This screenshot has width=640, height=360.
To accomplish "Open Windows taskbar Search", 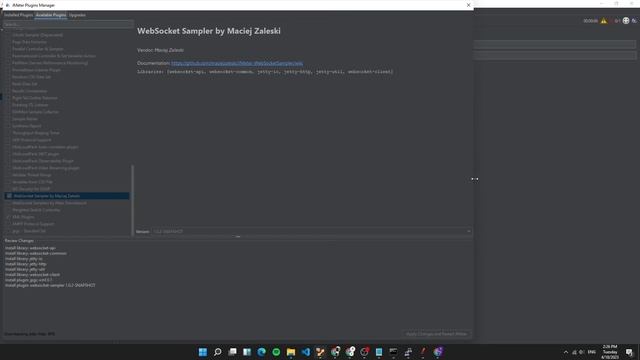I will [x=218, y=352].
